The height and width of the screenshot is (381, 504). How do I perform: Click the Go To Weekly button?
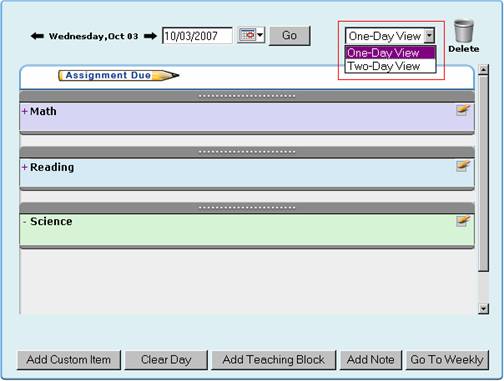[x=447, y=360]
